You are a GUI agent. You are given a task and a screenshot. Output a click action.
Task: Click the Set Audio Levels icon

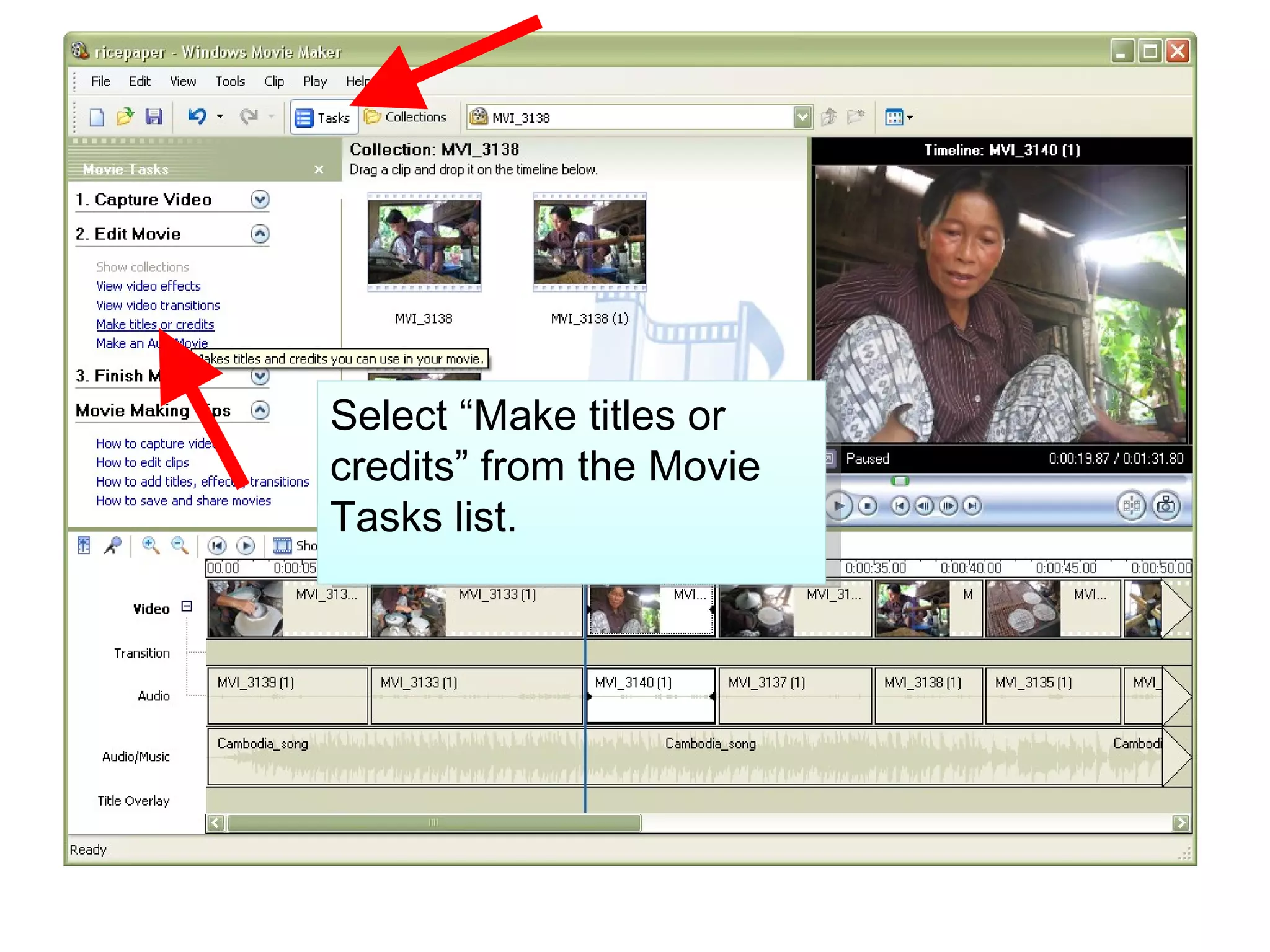[84, 545]
